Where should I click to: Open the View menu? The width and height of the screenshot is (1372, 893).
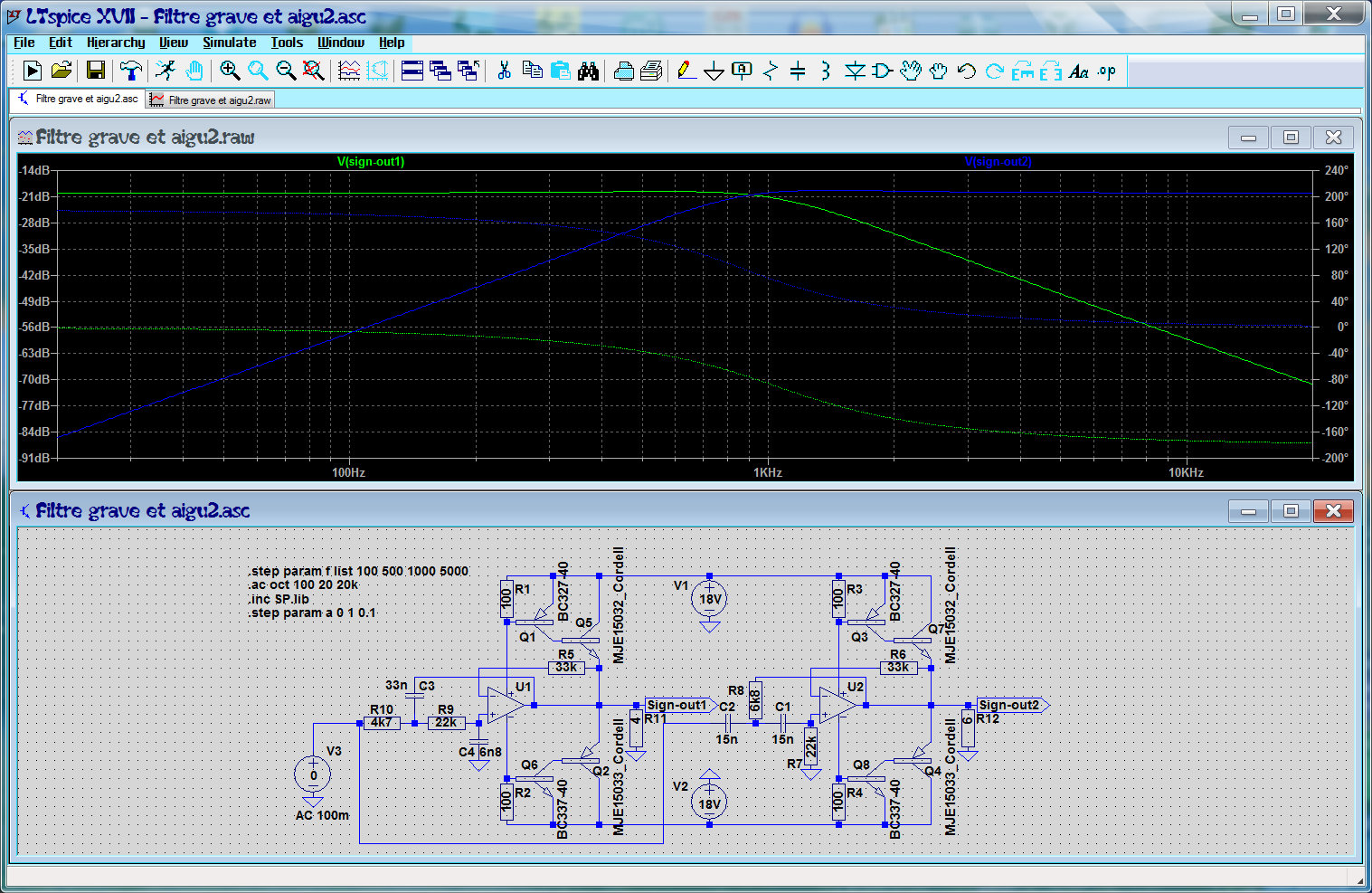[174, 43]
